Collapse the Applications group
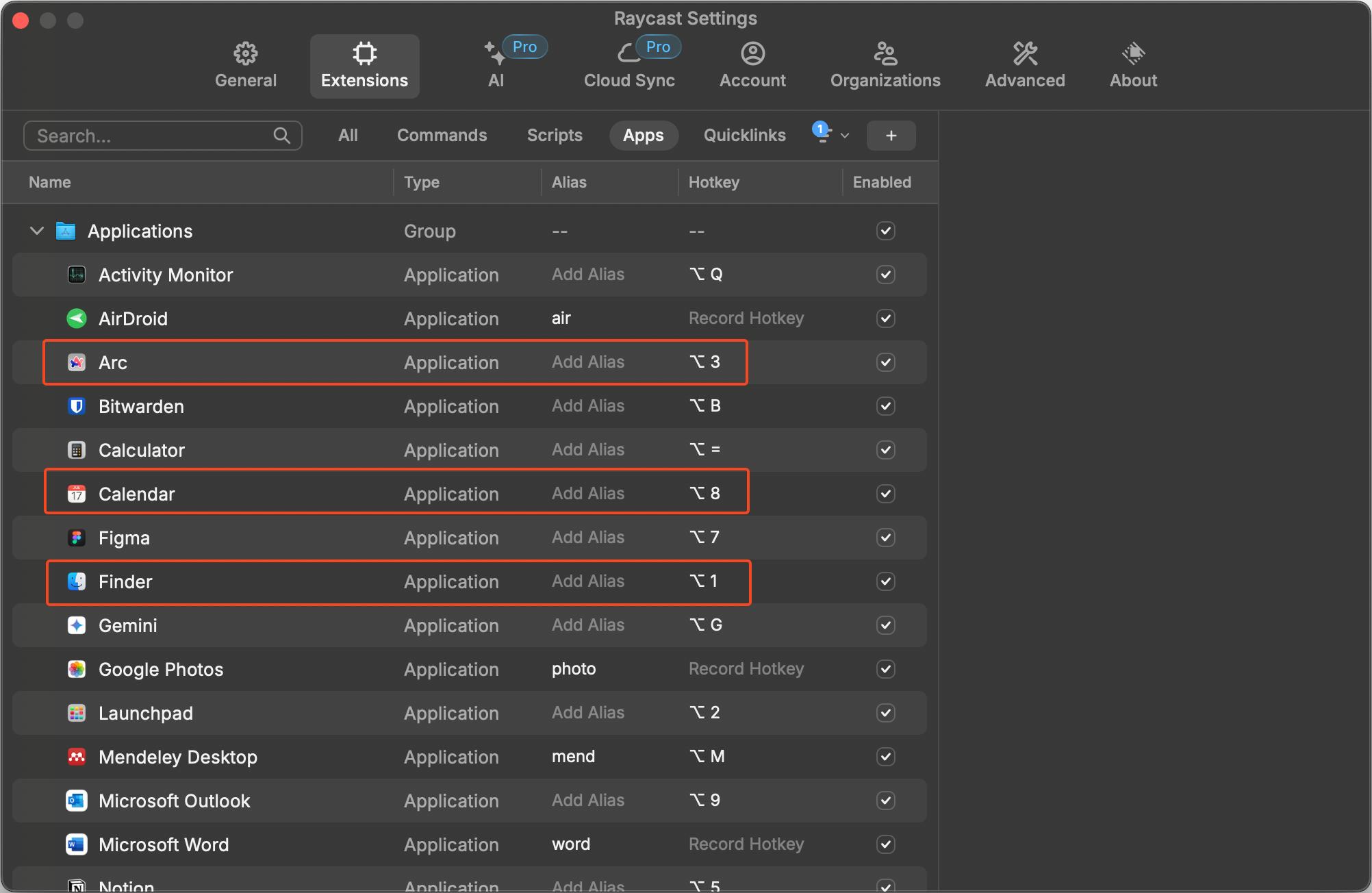The width and height of the screenshot is (1372, 893). (37, 231)
